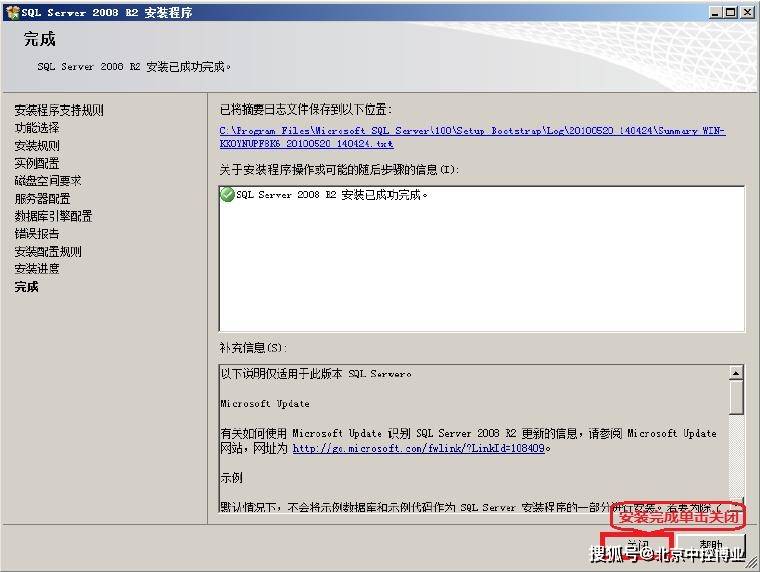The height and width of the screenshot is (572, 760).
Task: Click the green success checkmark icon
Action: coord(227,195)
